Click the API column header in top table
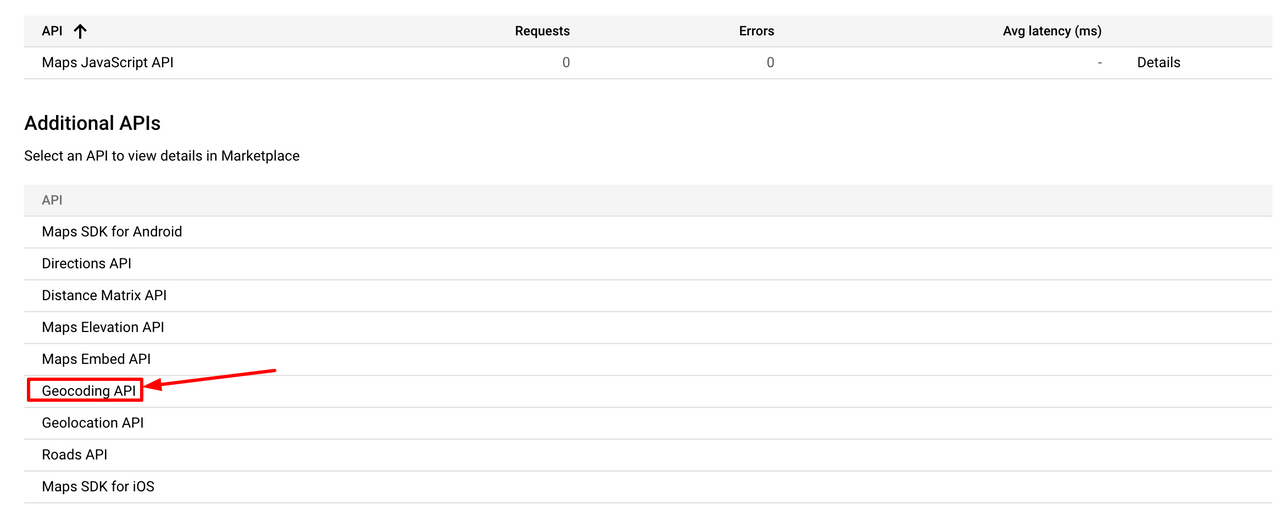1280x508 pixels. click(x=52, y=31)
